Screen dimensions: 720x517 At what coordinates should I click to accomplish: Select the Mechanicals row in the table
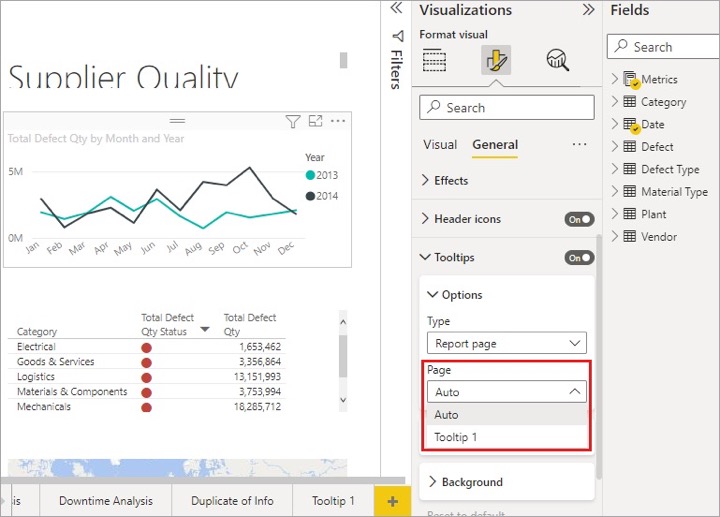click(146, 406)
